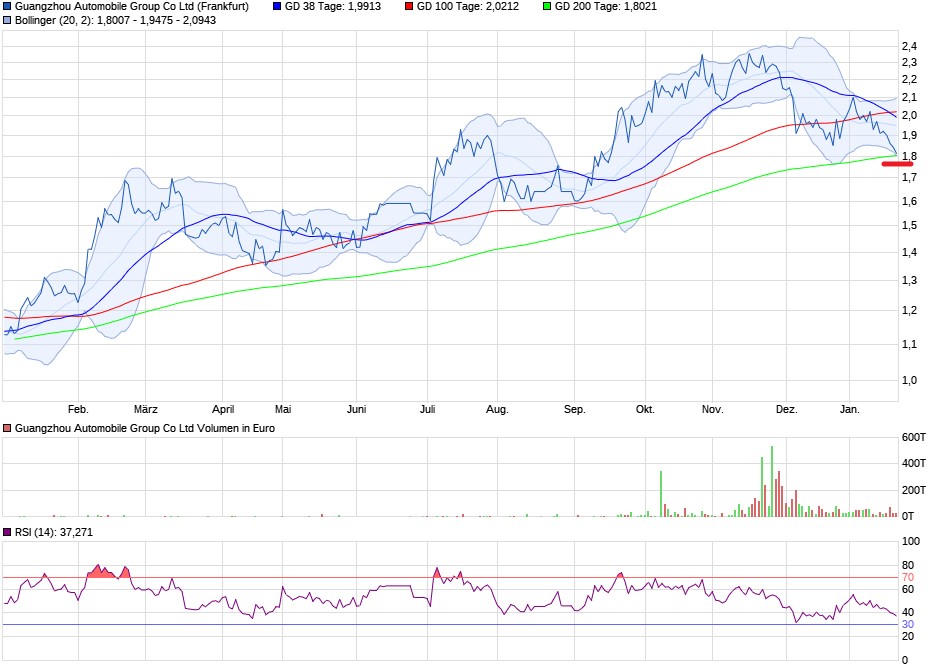Screen dimensions: 940x670
Task: Click the Jan. label on time axis
Action: (849, 409)
